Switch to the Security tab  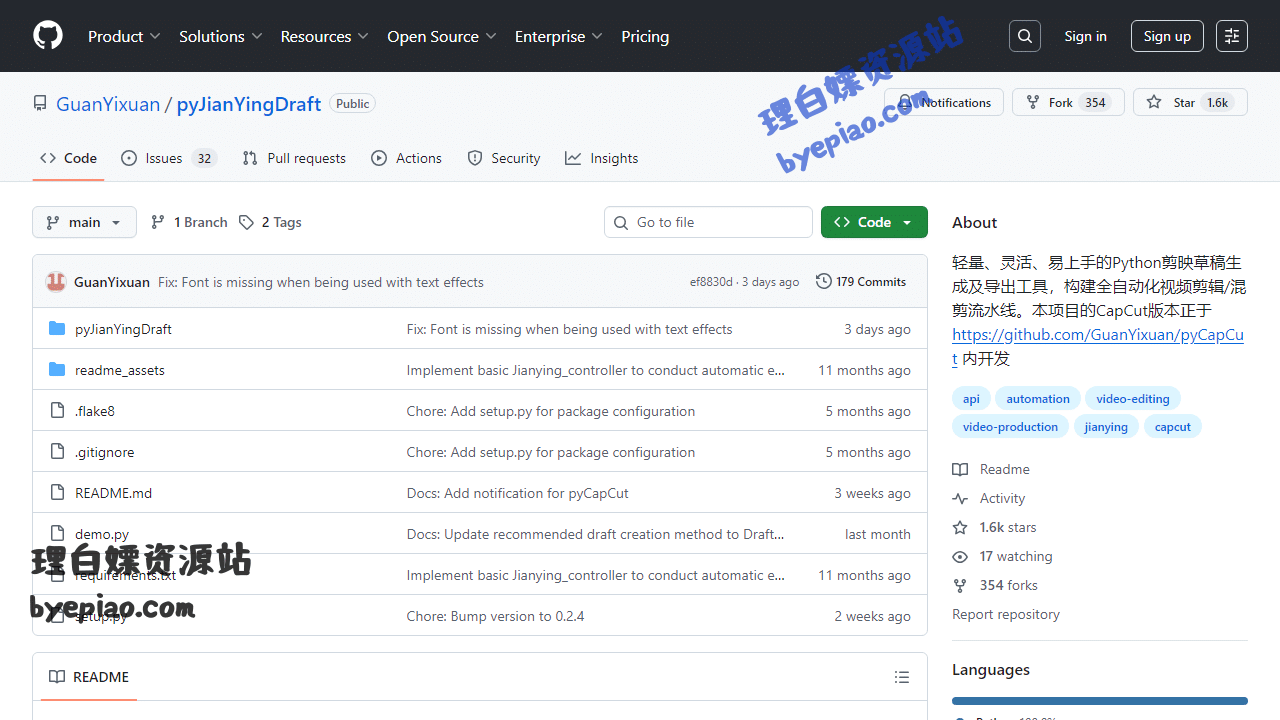pos(504,158)
